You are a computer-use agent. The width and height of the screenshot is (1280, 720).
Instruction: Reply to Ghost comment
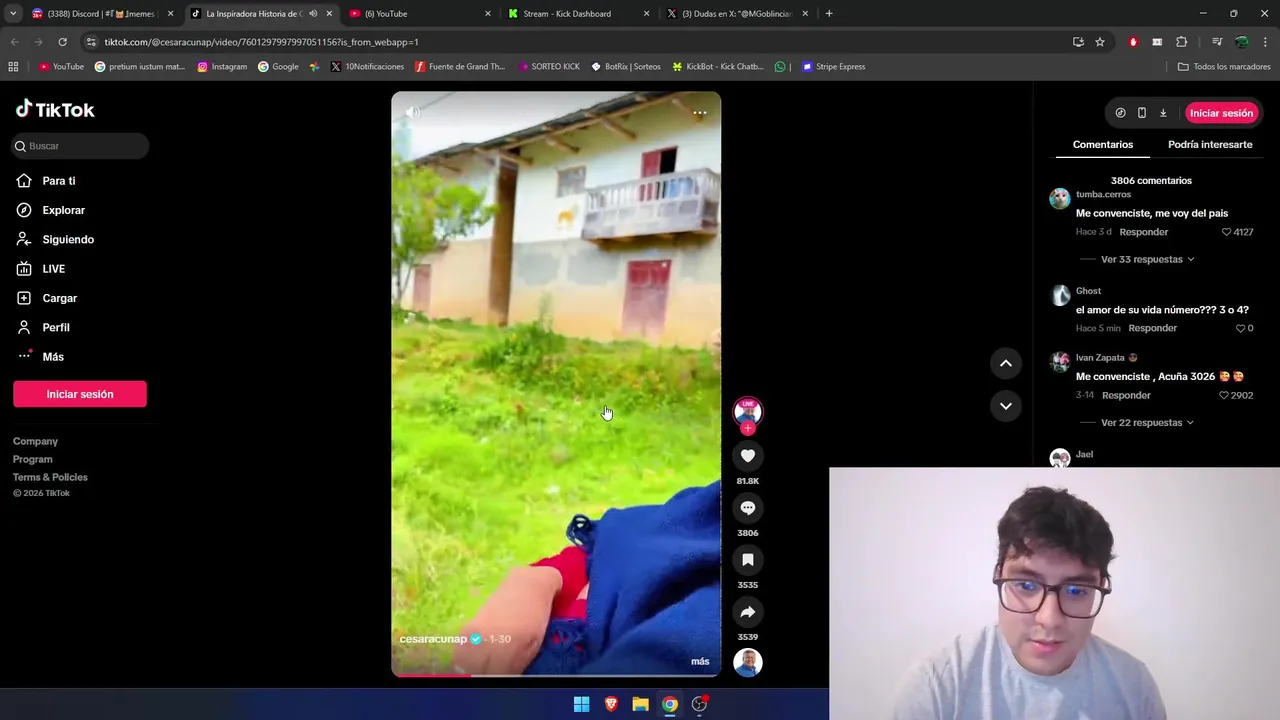[1152, 328]
